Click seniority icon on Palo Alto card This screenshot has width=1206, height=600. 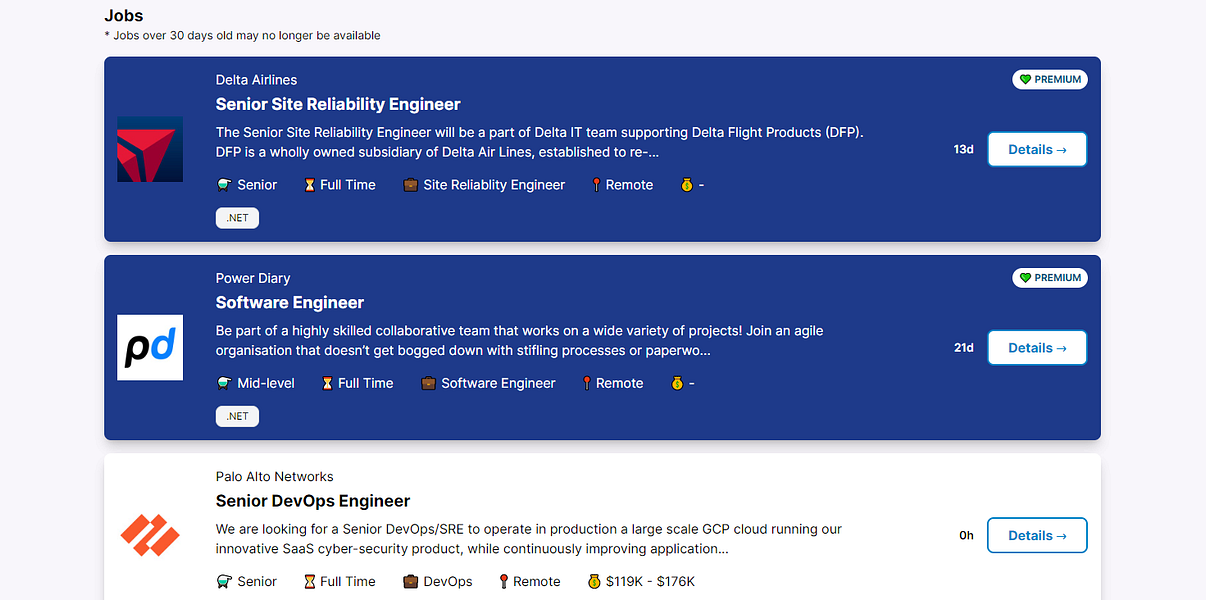click(x=224, y=581)
